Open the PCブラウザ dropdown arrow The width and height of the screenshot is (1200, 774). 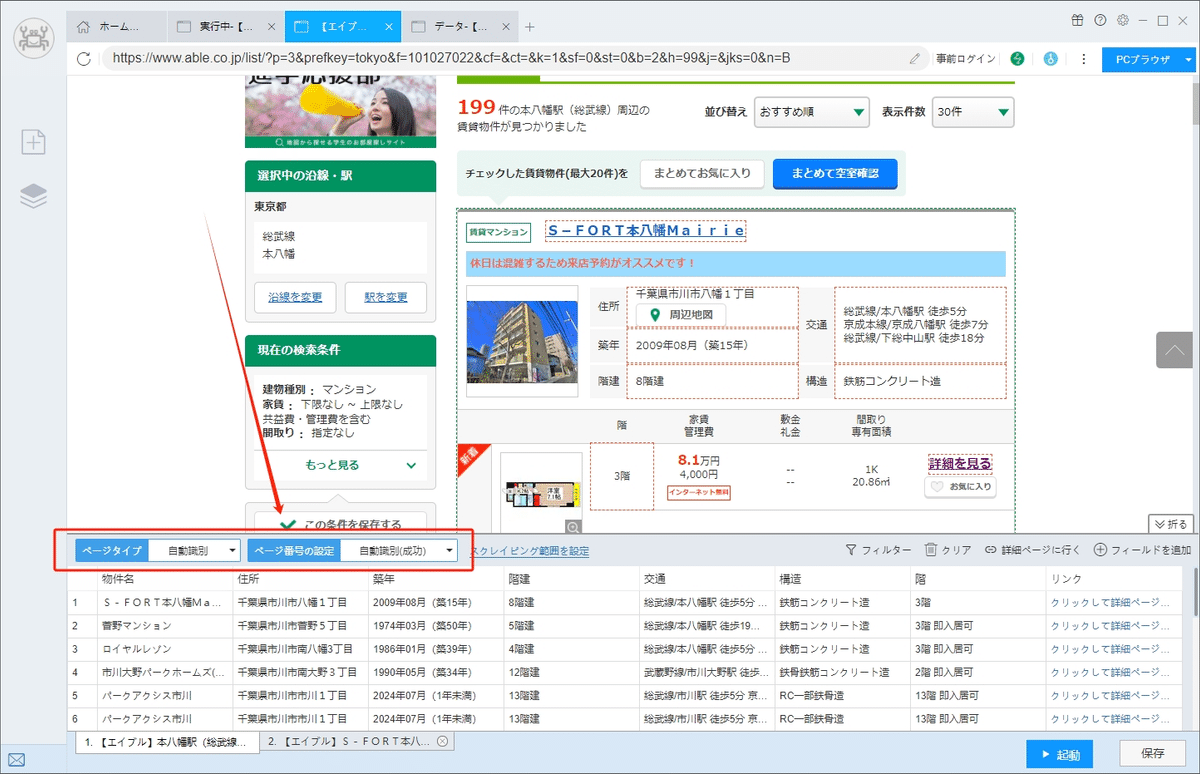1189,59
